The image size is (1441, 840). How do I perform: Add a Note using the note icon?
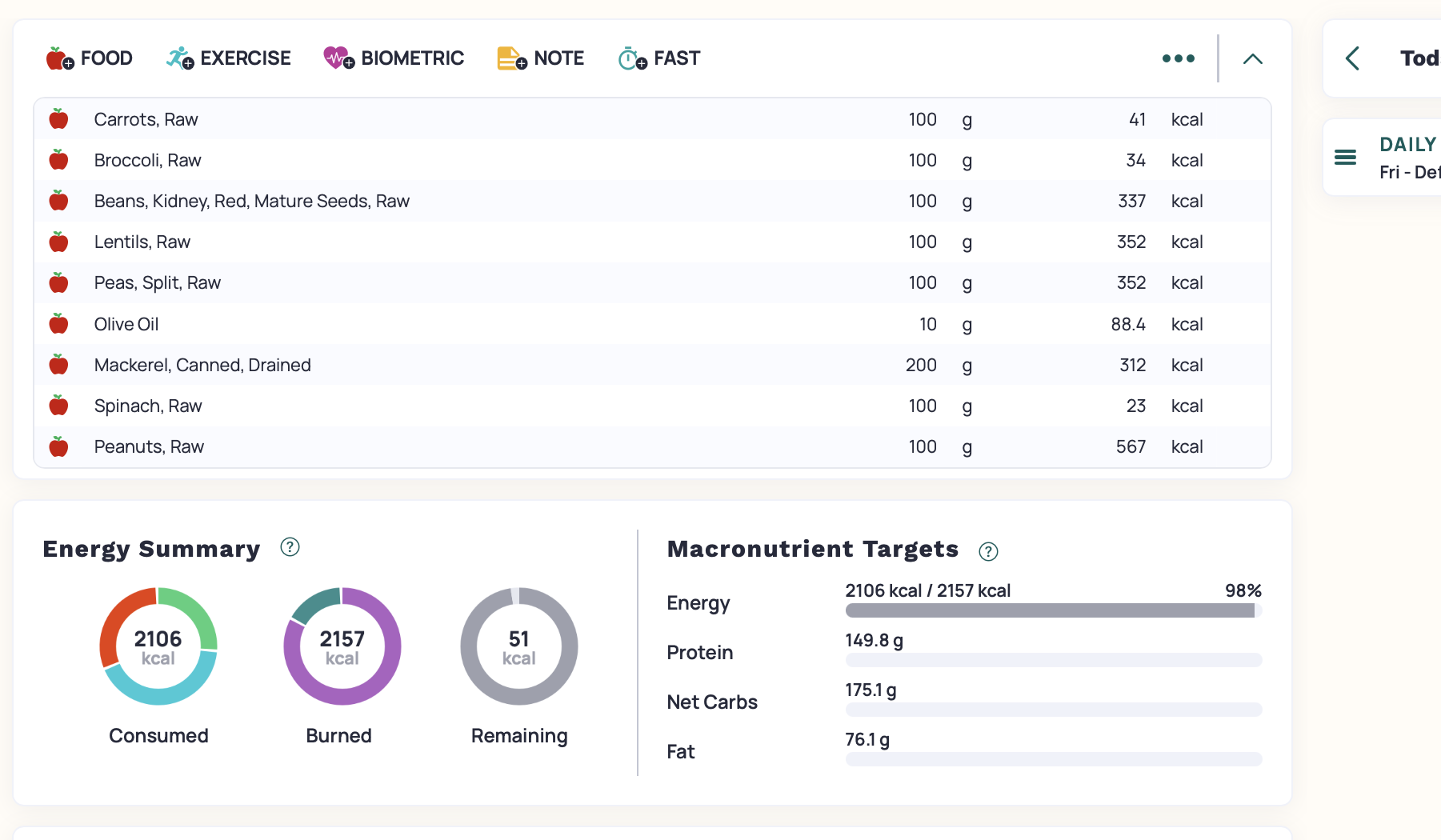pos(511,58)
